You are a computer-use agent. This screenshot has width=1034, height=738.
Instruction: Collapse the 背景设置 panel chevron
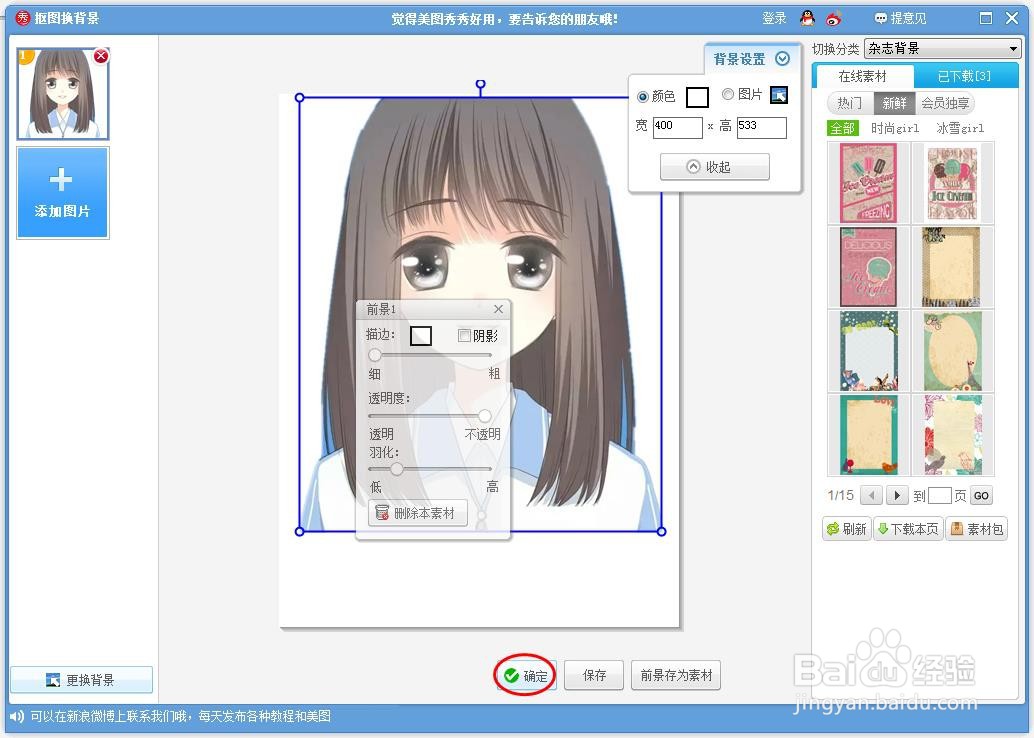tap(783, 59)
